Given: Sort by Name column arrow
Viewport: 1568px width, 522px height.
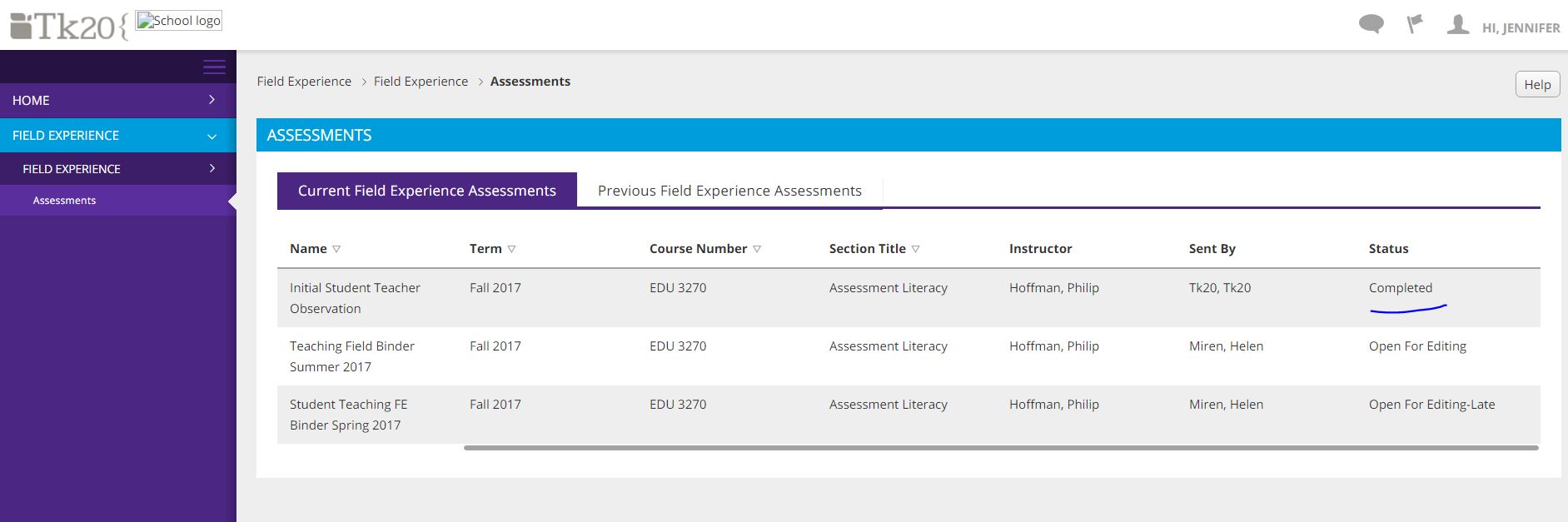Looking at the screenshot, I should pyautogui.click(x=336, y=249).
